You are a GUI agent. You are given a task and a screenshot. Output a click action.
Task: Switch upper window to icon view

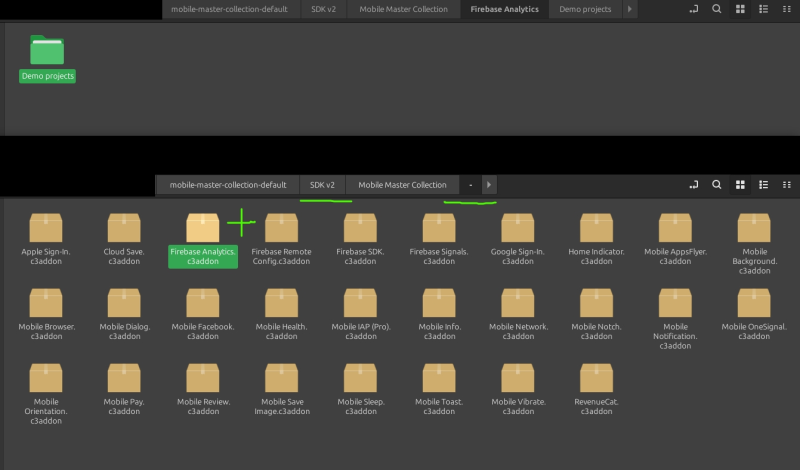click(740, 9)
